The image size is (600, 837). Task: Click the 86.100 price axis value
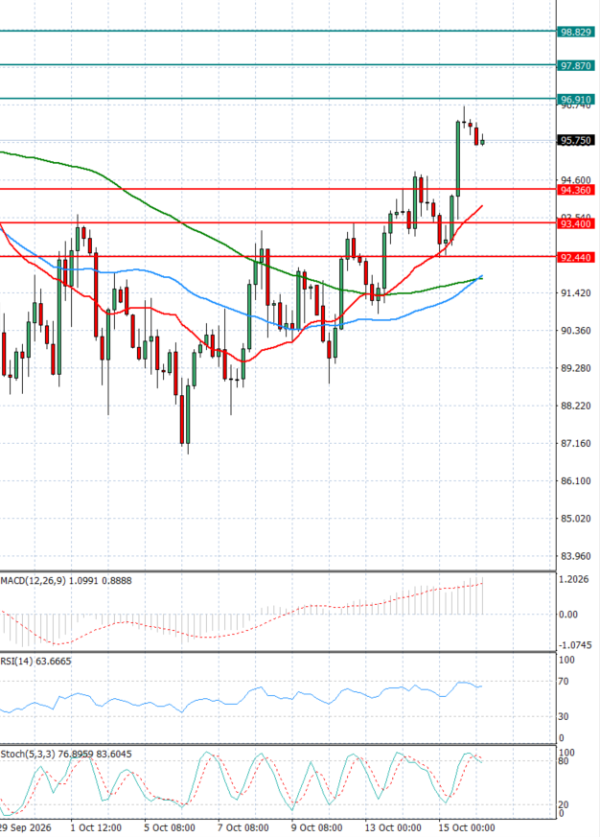(575, 481)
